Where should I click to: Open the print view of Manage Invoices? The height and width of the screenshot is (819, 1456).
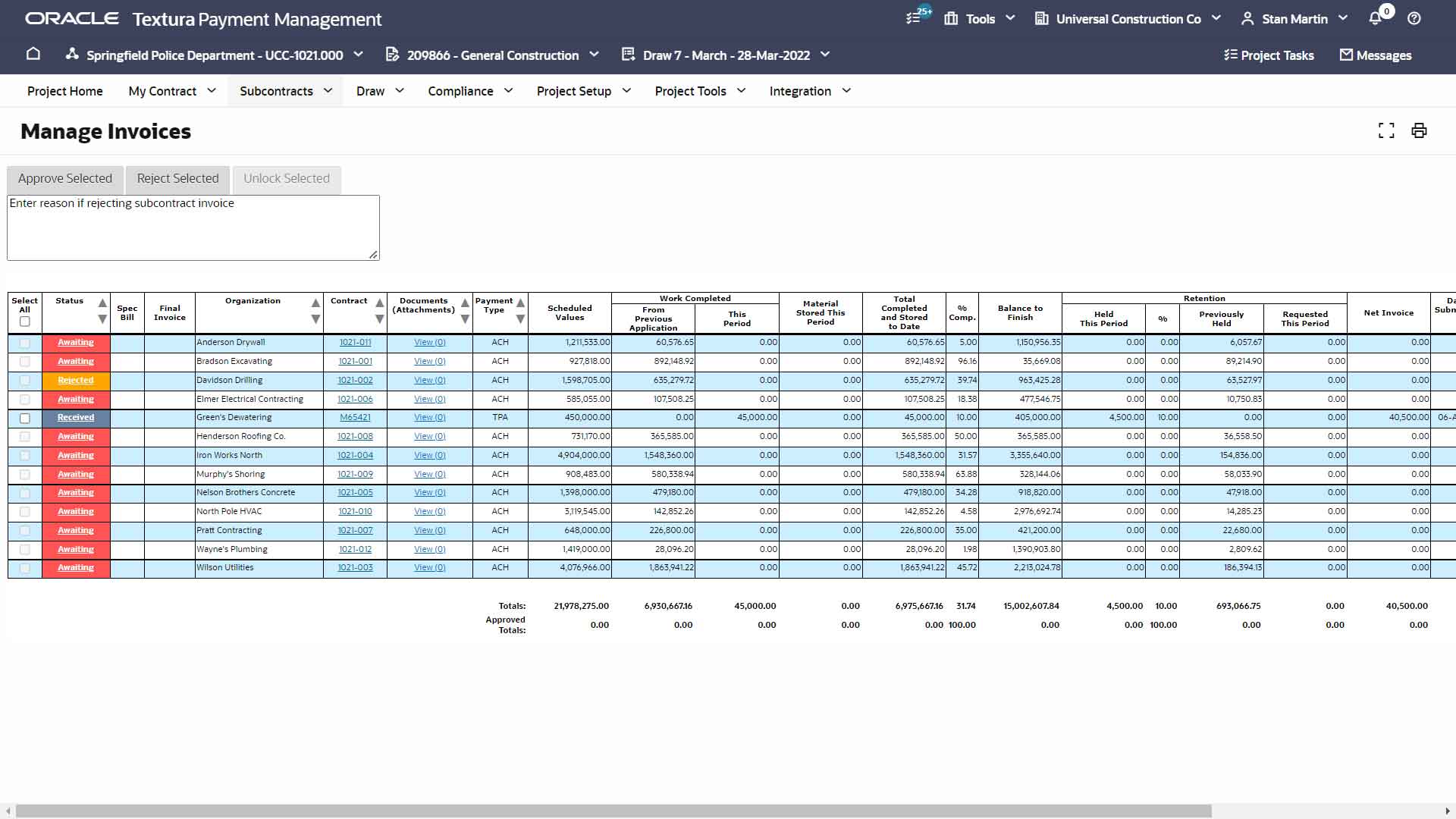1419,130
